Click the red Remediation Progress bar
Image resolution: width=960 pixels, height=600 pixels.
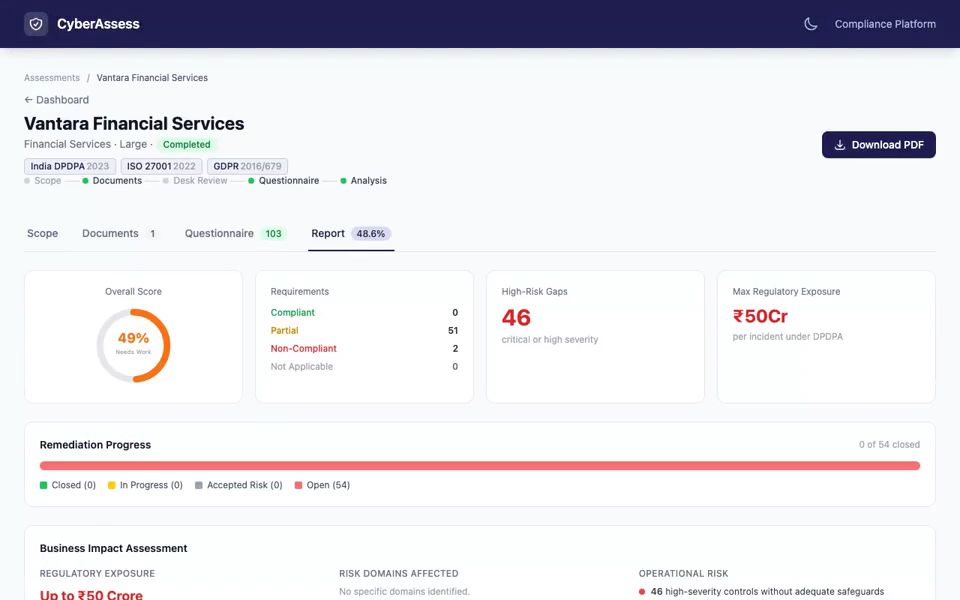(x=480, y=466)
